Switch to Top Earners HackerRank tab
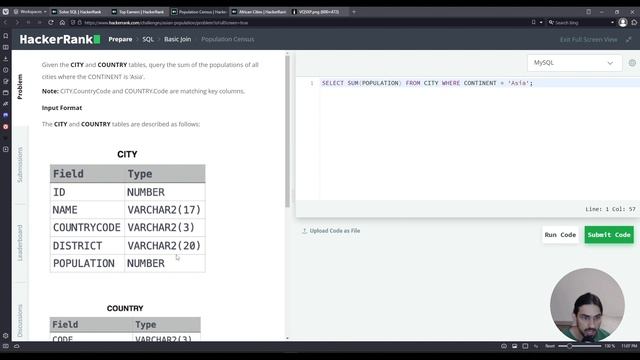The height and width of the screenshot is (360, 640). pyautogui.click(x=139, y=12)
